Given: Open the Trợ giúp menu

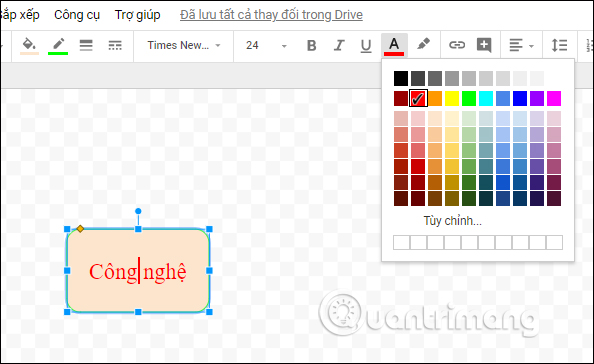Looking at the screenshot, I should coord(138,15).
